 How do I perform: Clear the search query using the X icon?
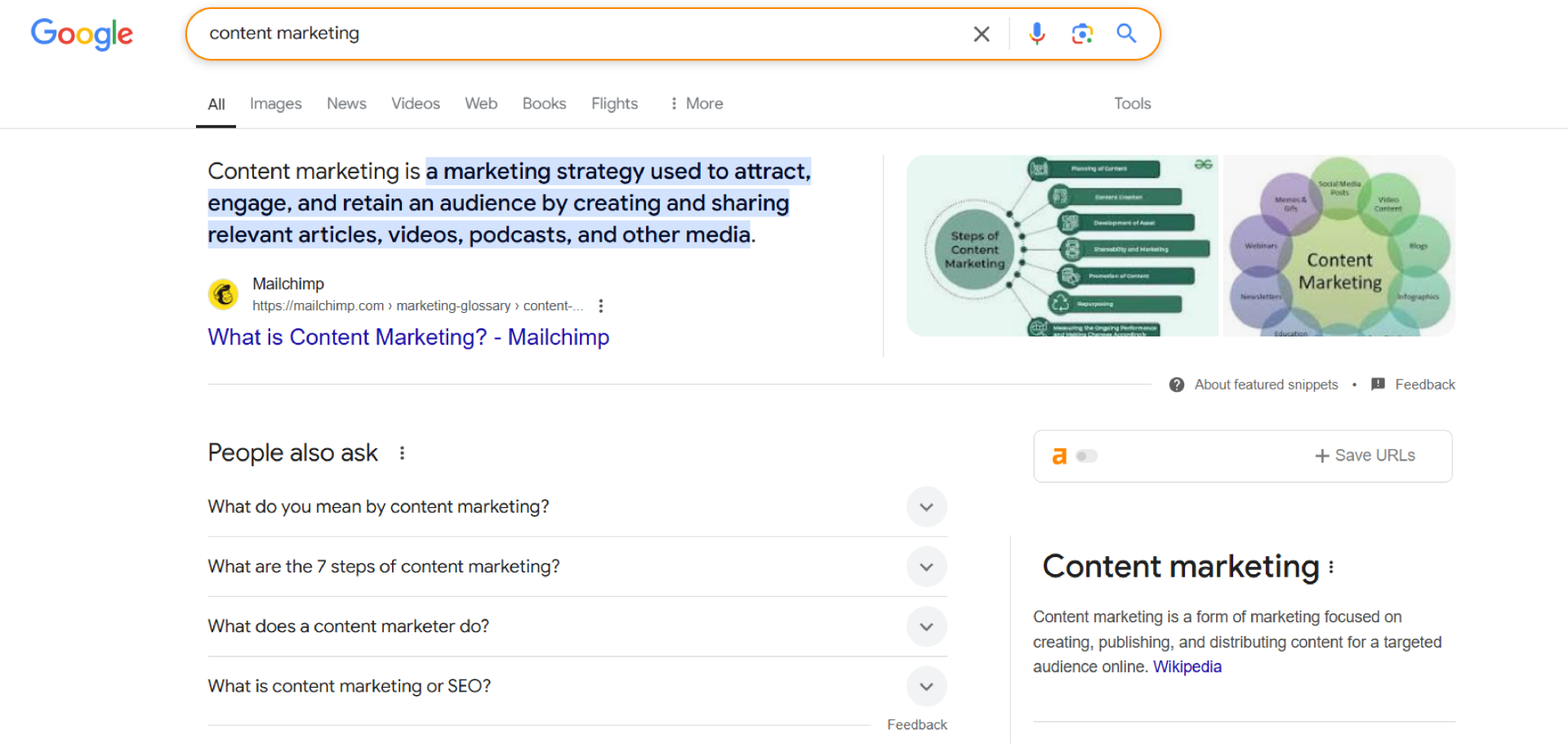coord(981,33)
